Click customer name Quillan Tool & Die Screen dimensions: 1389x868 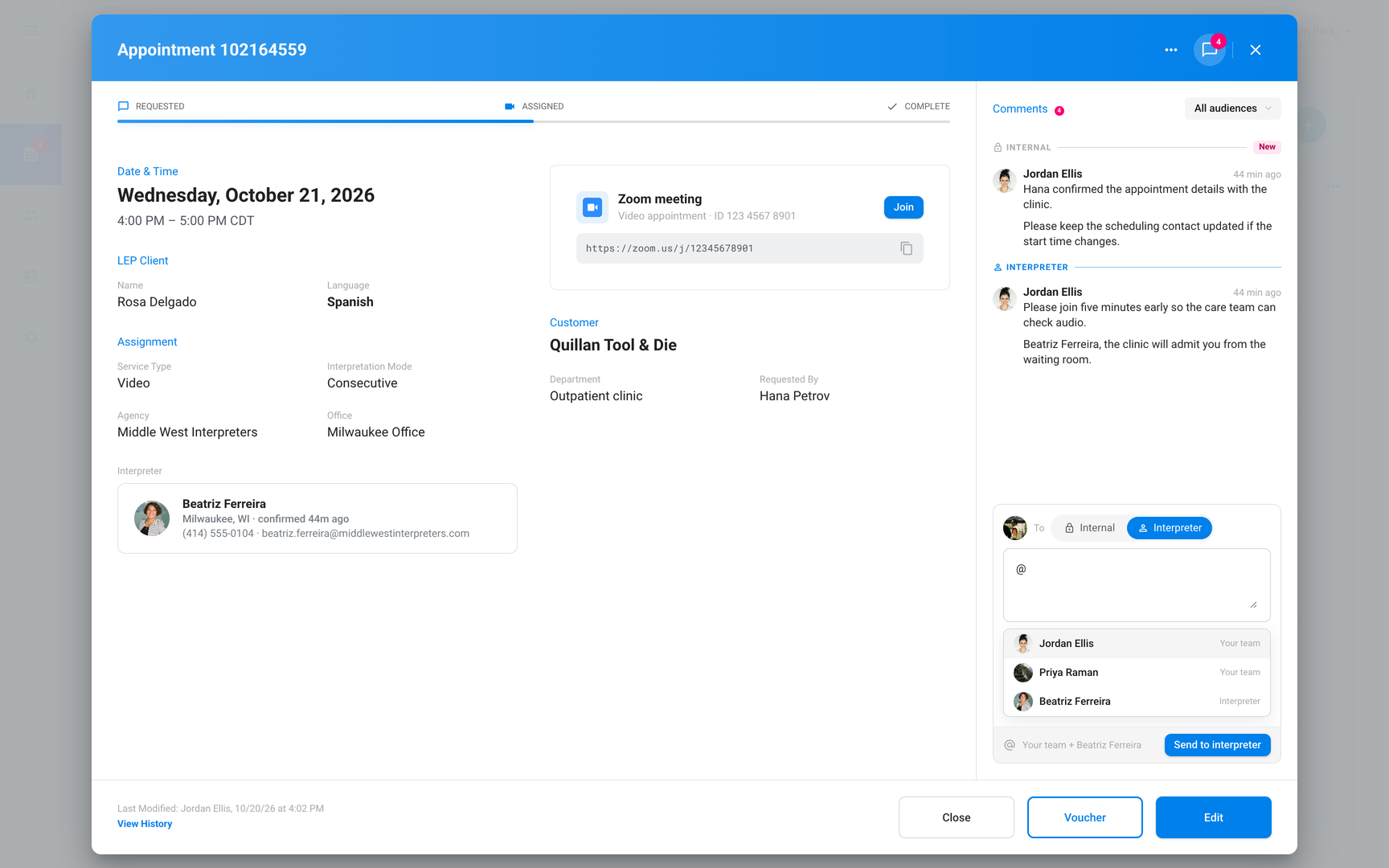pos(613,345)
